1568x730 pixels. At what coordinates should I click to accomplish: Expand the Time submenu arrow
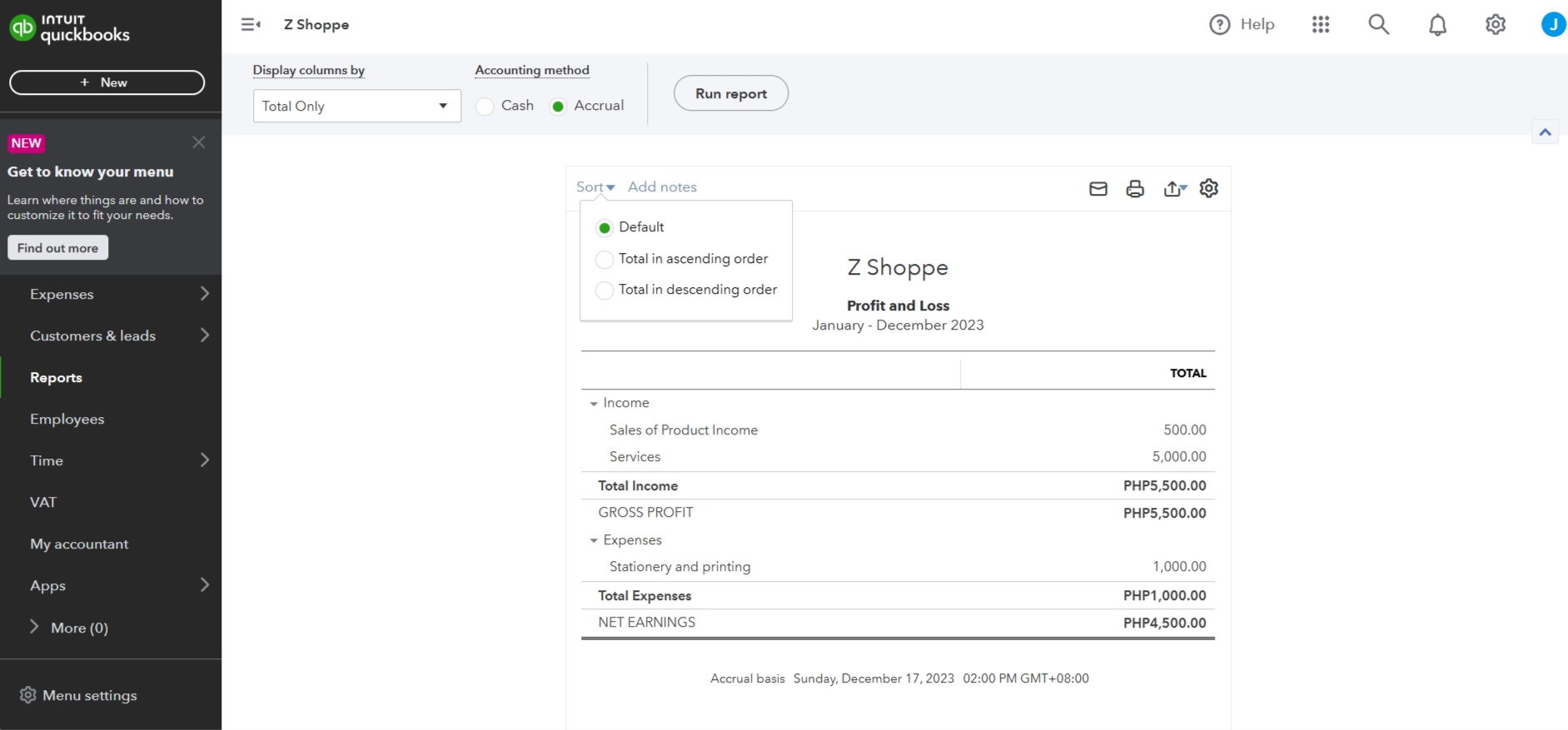click(204, 460)
